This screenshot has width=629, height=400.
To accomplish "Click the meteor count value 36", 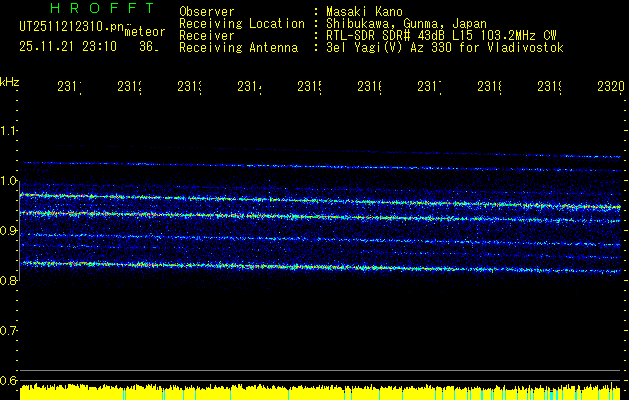I will (148, 46).
